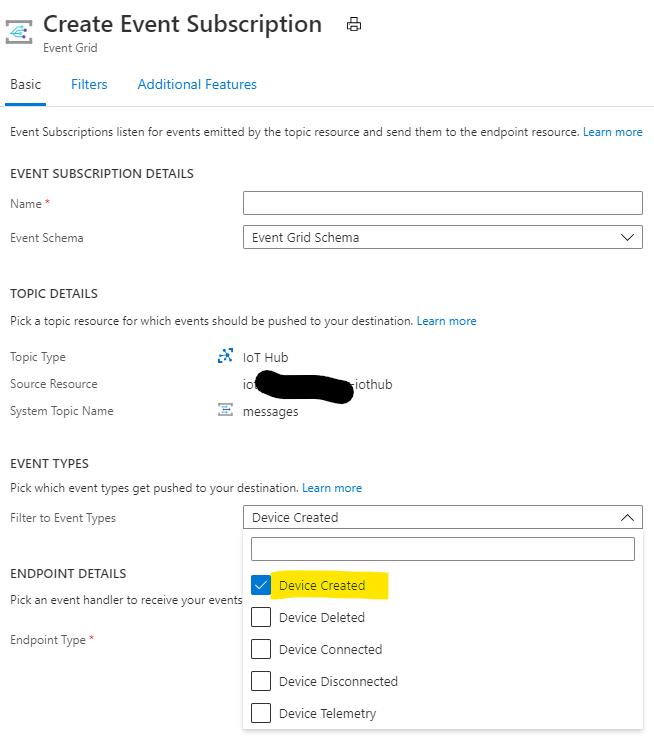654x740 pixels.
Task: Click the IoT Hub topic type text
Action: pos(265,358)
